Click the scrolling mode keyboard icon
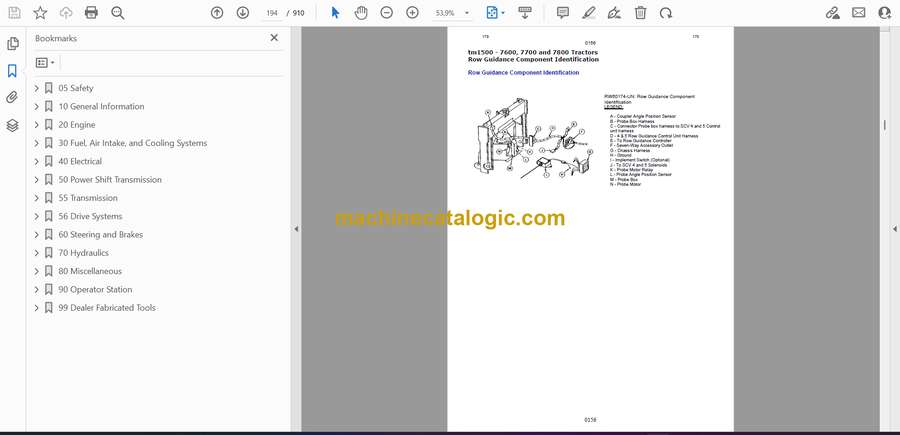900x435 pixels. click(525, 13)
